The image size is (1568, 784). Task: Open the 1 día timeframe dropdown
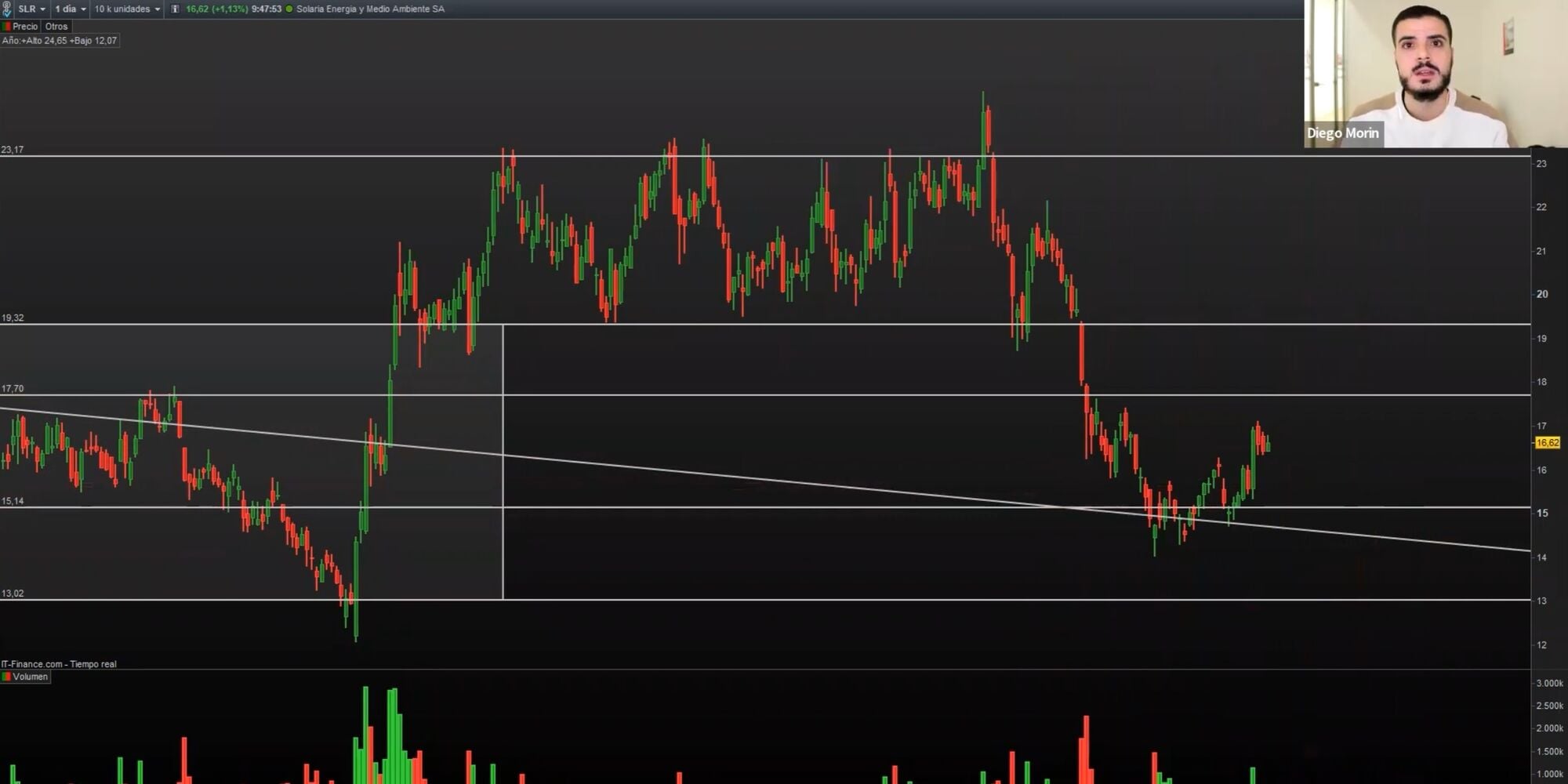(71, 9)
